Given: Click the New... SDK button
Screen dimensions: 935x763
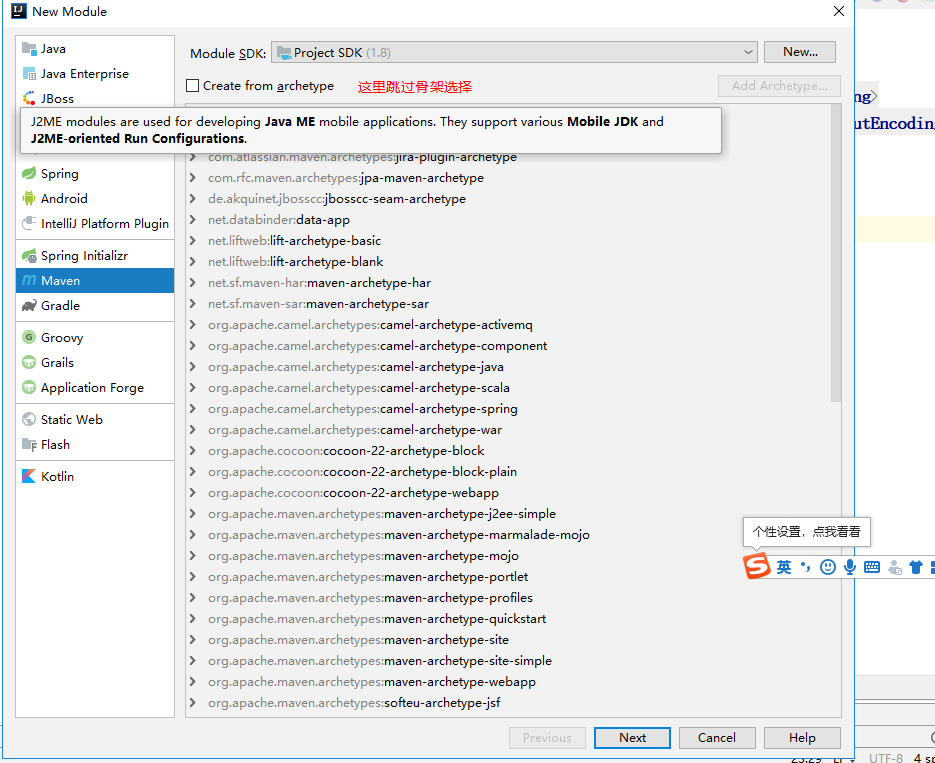Looking at the screenshot, I should pyautogui.click(x=799, y=51).
